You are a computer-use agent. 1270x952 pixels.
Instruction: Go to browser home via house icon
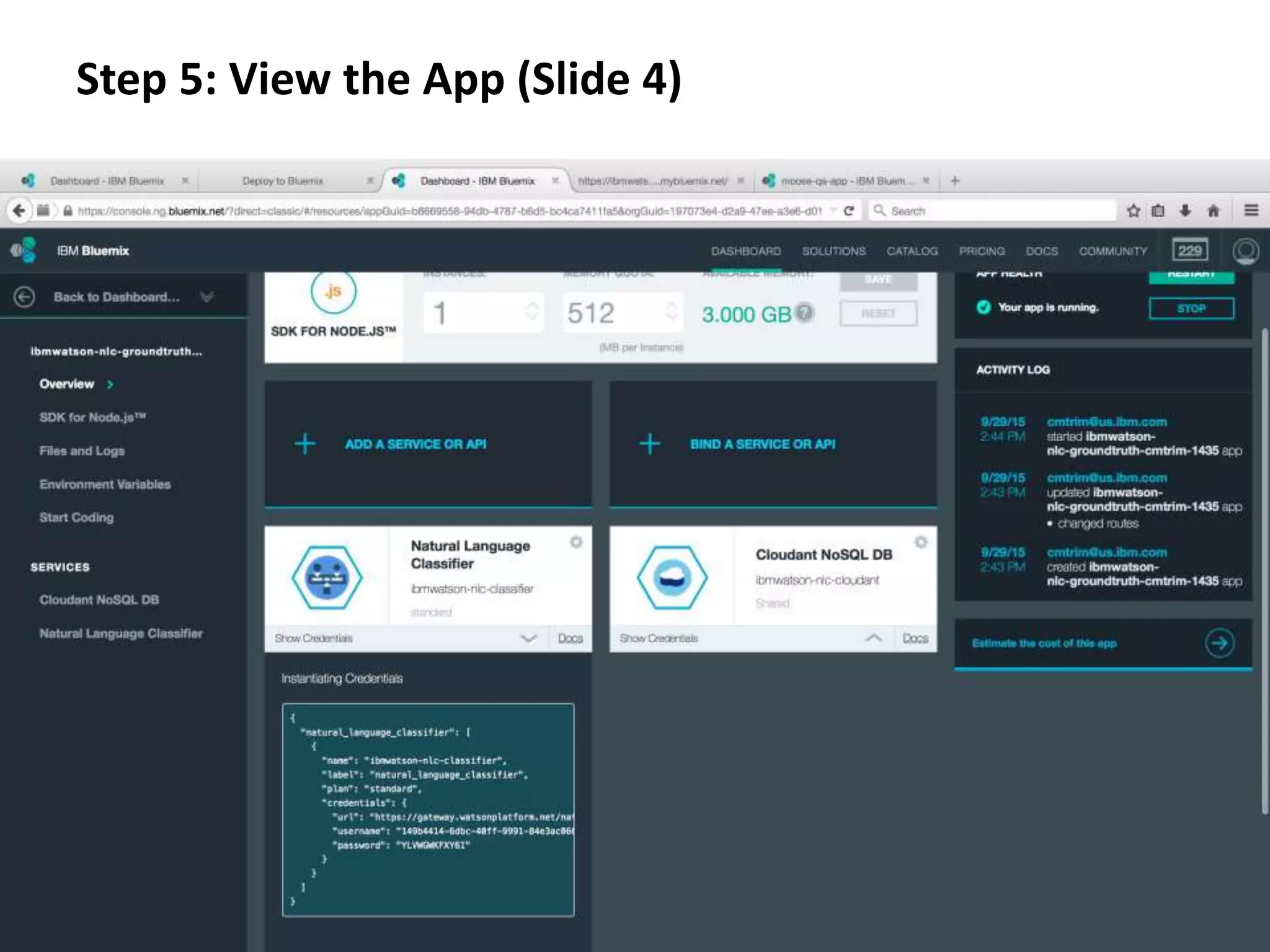point(1214,211)
